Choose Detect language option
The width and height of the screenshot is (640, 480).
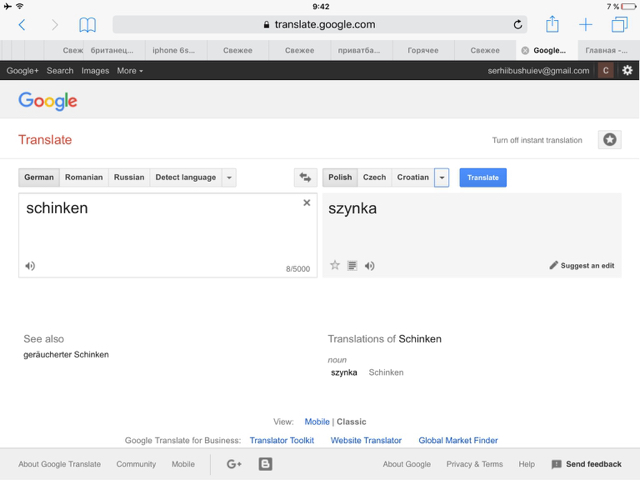click(x=186, y=178)
